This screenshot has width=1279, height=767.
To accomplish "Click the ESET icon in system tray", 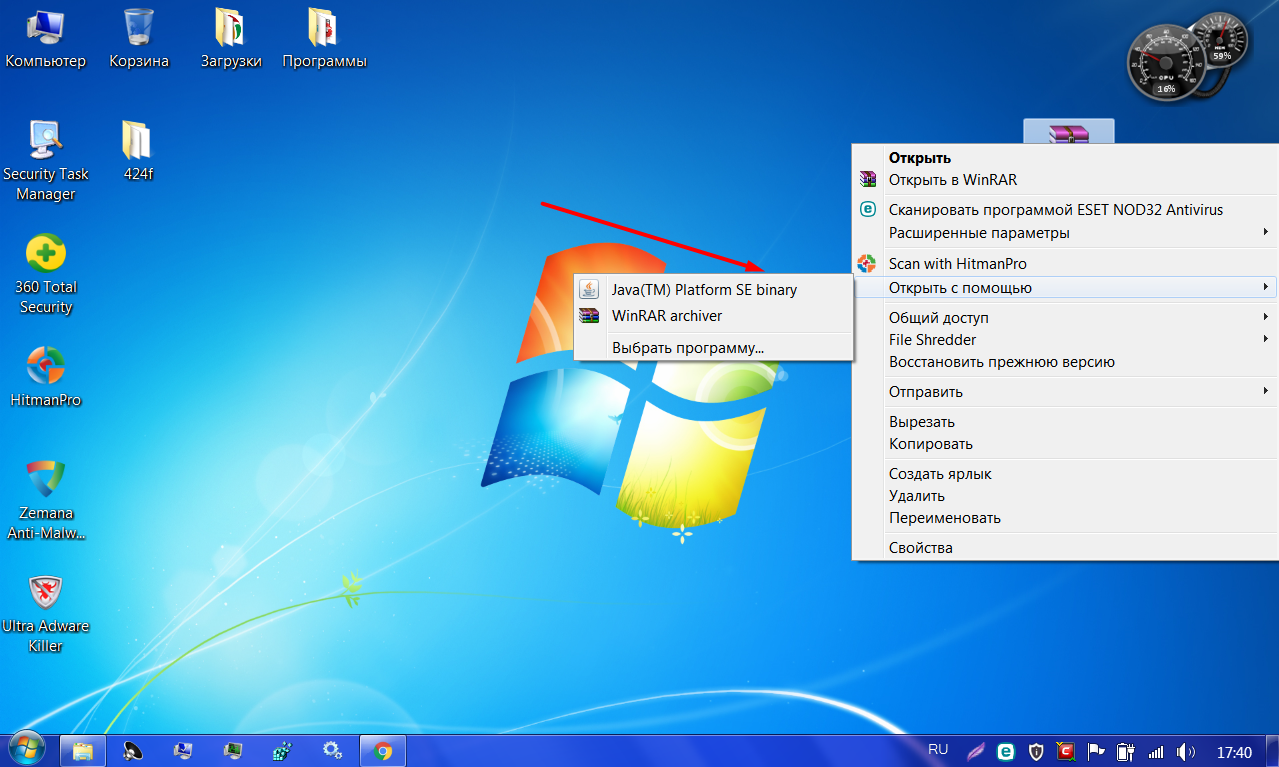I will pos(1007,751).
